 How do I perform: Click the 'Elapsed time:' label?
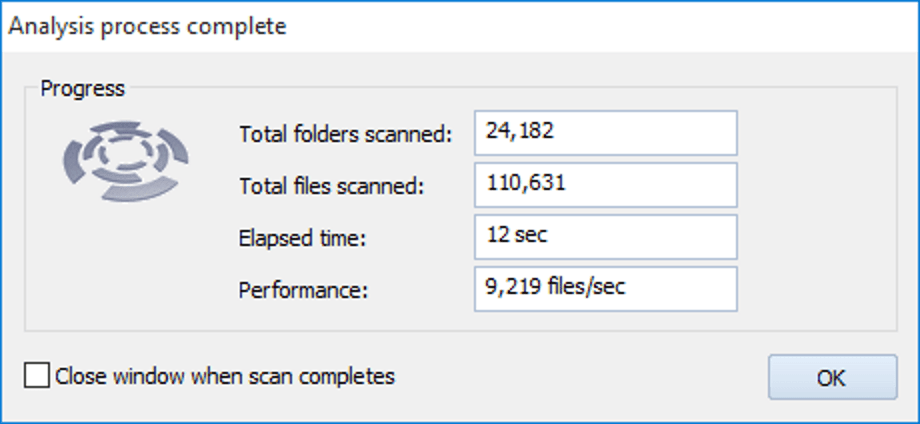302,238
